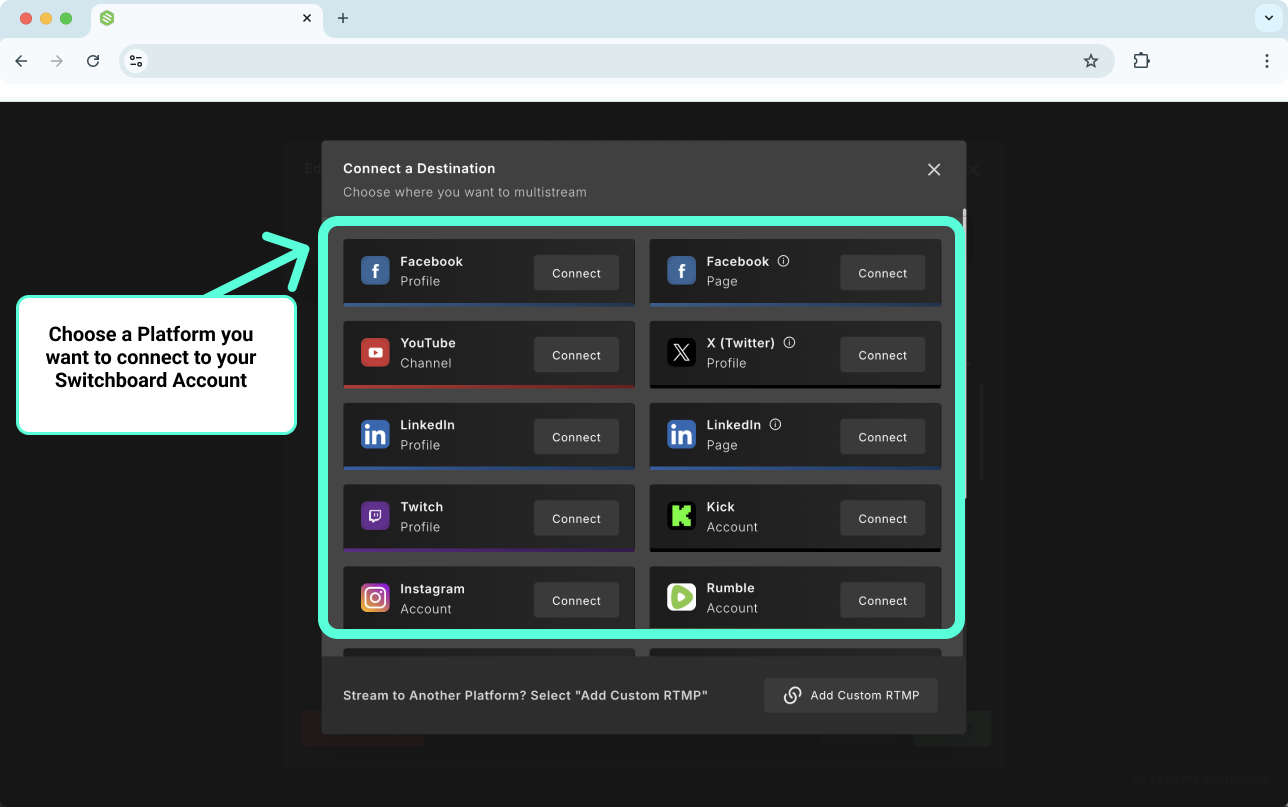Connect Instagram Account destination
1288x807 pixels.
[x=576, y=601]
